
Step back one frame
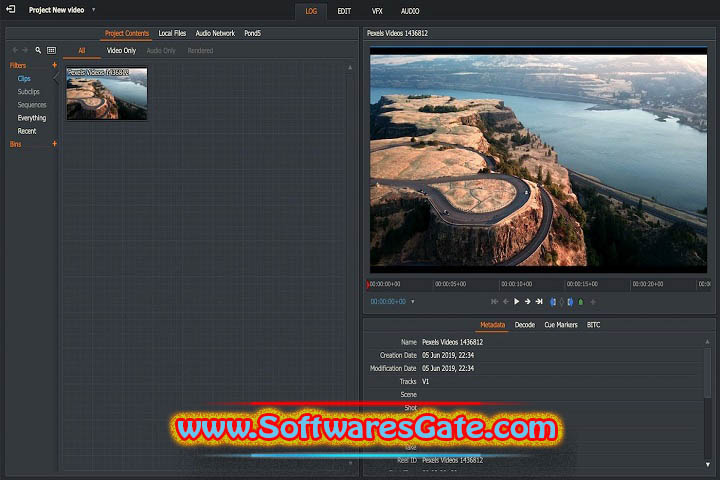506,302
